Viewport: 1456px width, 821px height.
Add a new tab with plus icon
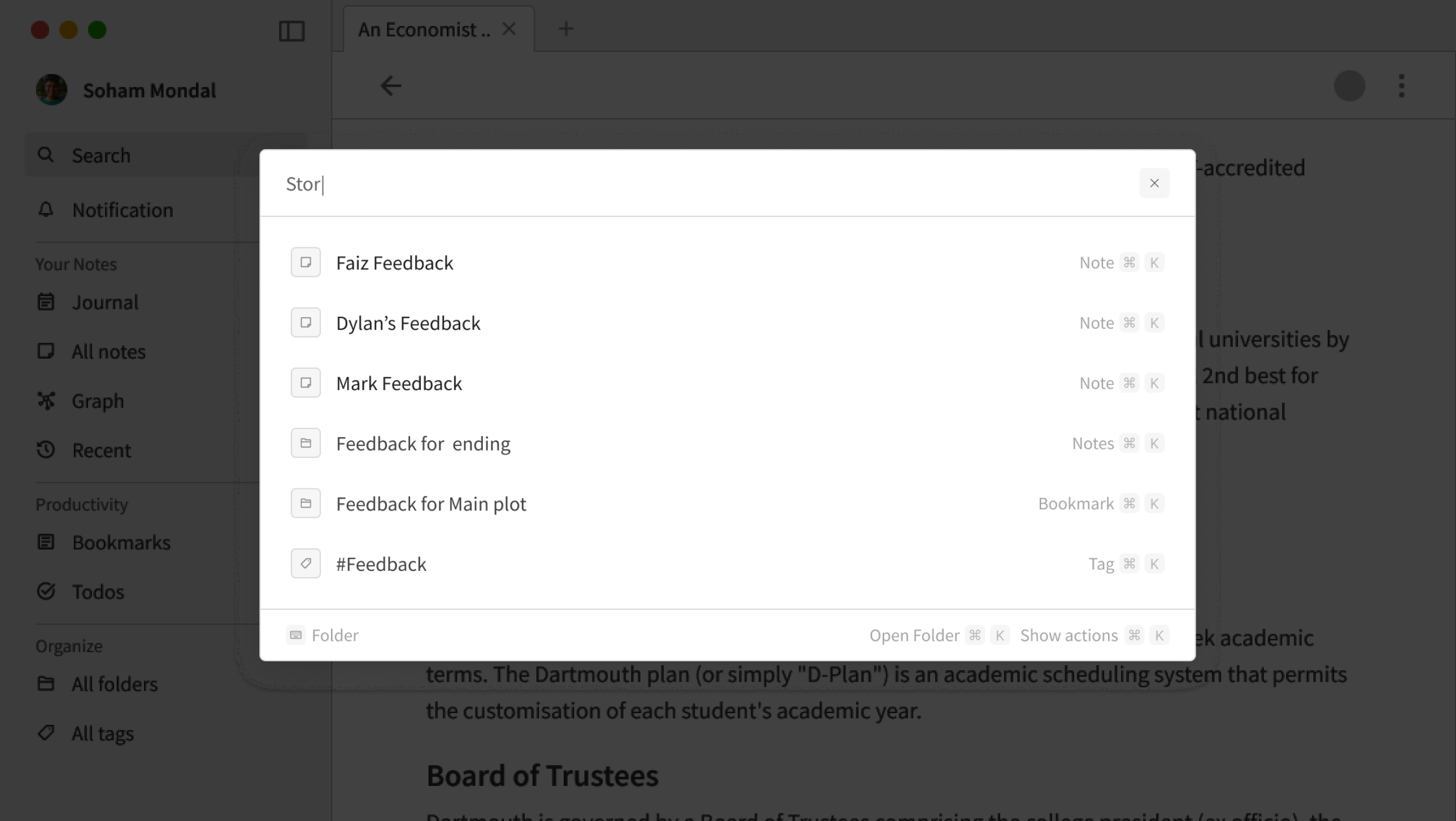(x=566, y=29)
